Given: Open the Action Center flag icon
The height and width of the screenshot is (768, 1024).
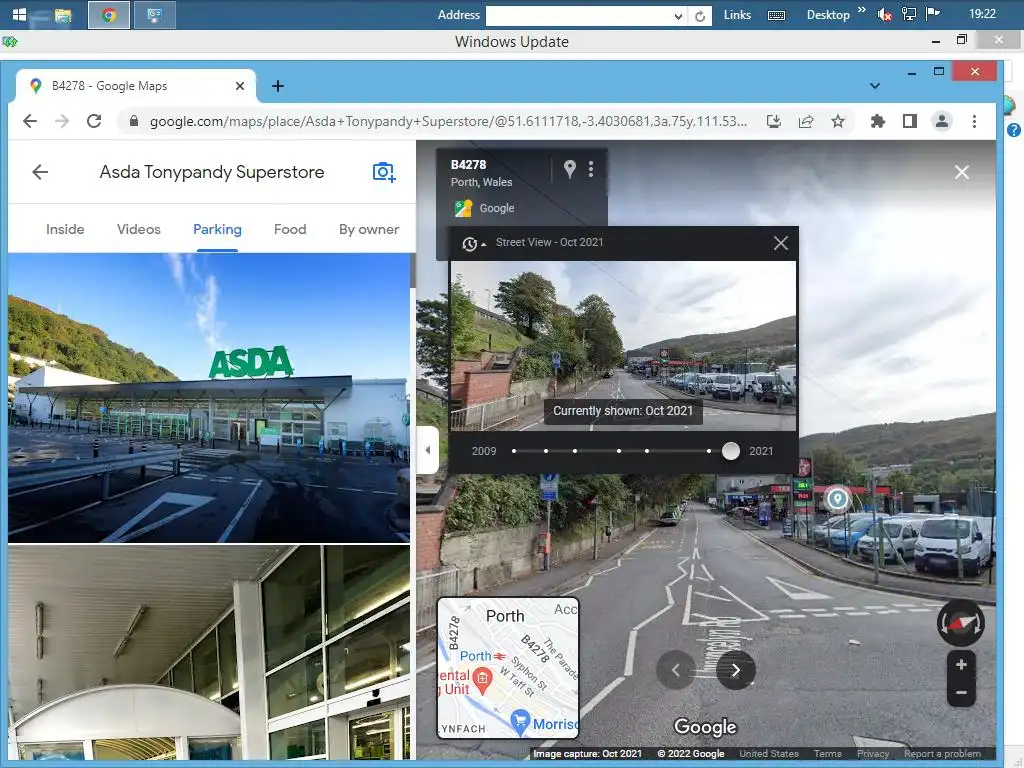Looking at the screenshot, I should click(933, 14).
